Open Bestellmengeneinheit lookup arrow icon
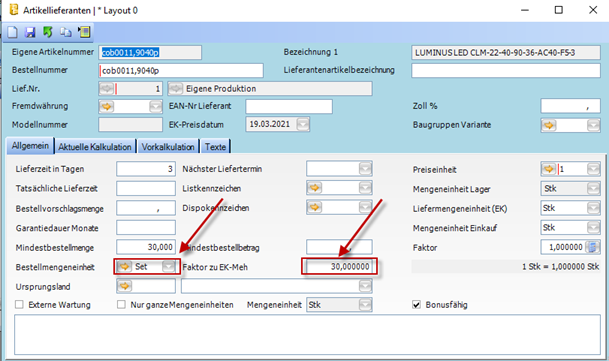This screenshot has height=361, width=609. tap(124, 267)
